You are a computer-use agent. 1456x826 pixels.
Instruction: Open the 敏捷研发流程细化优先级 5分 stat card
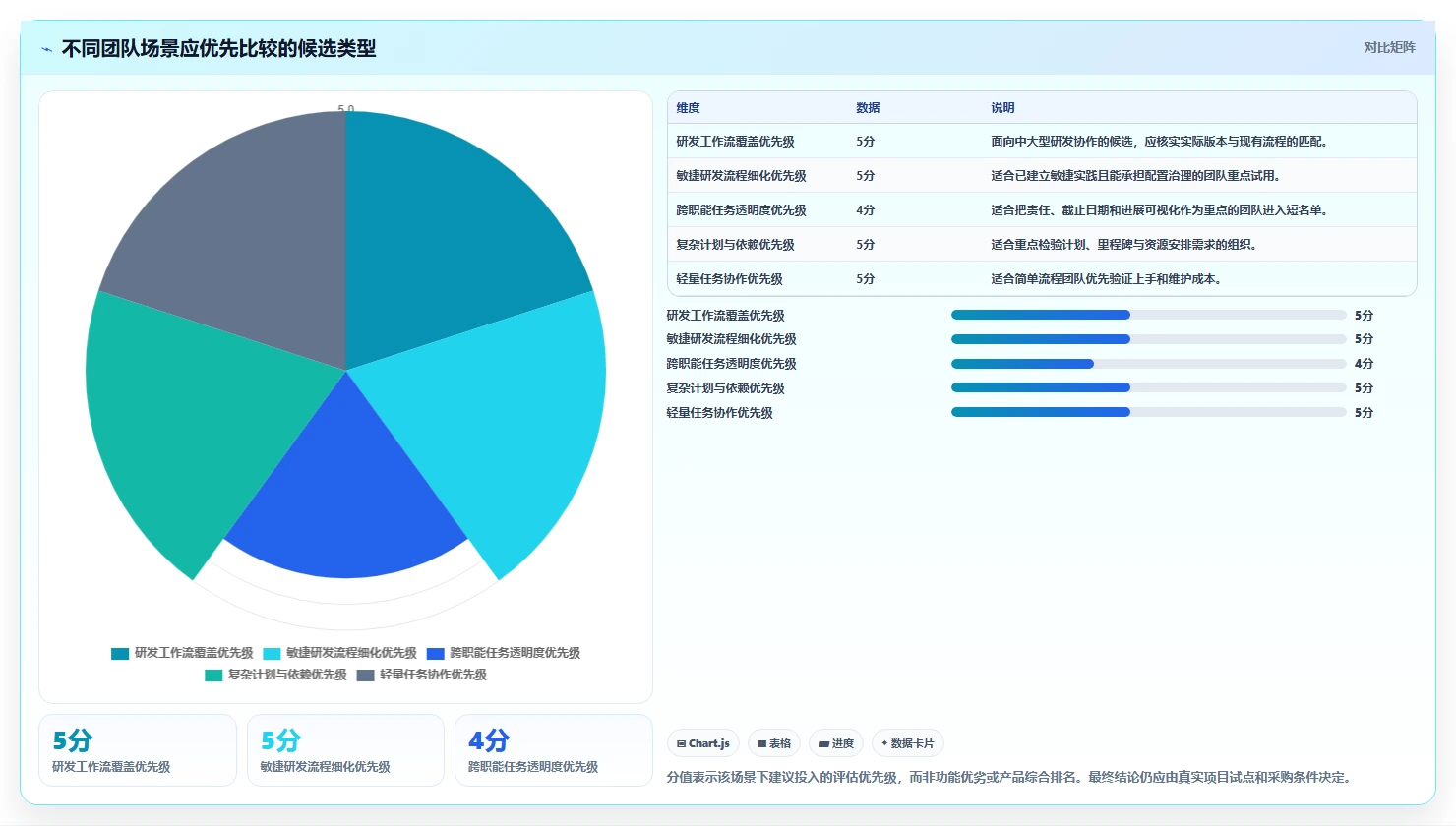[x=345, y=750]
